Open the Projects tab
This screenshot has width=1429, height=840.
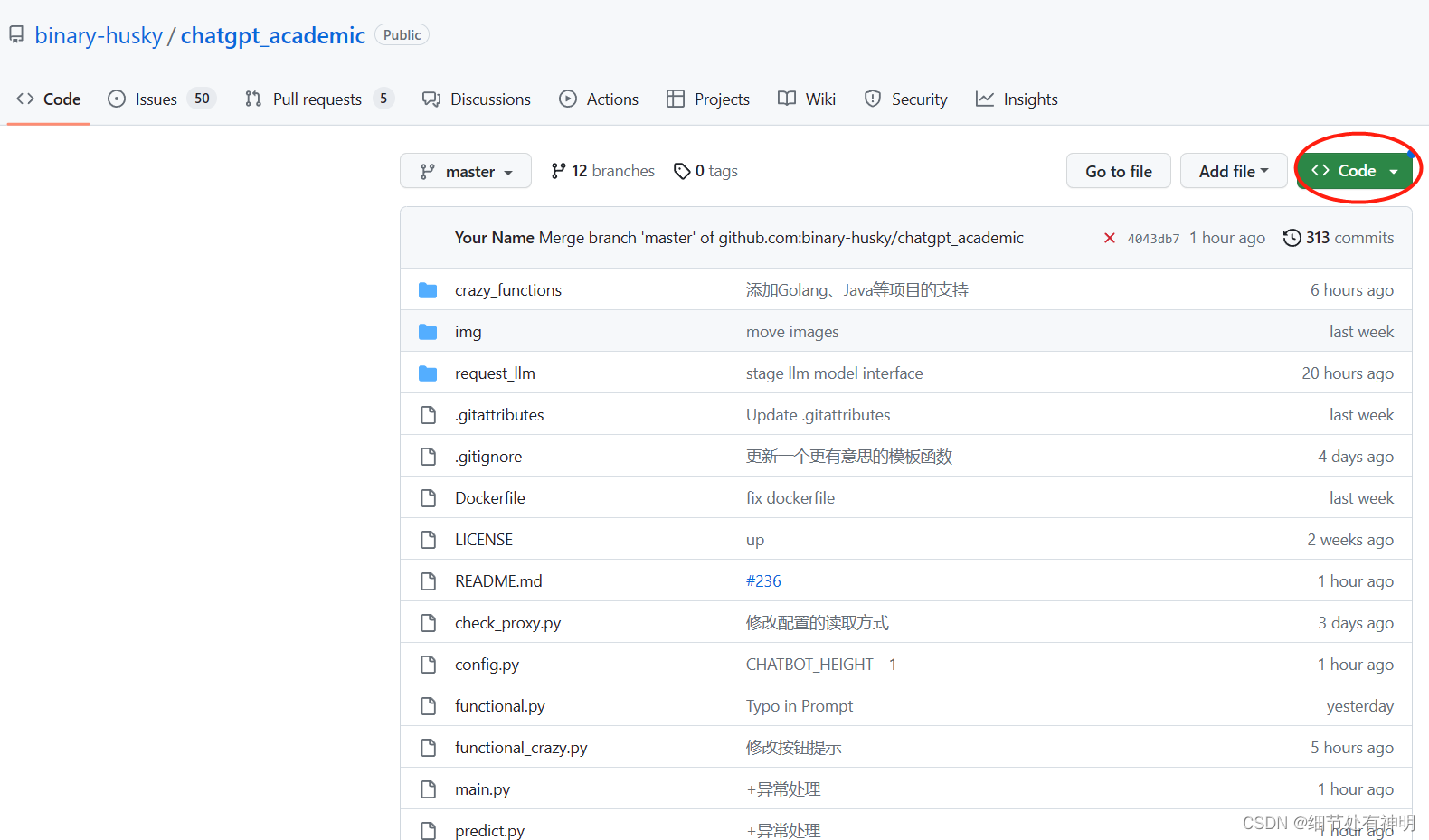coord(708,99)
